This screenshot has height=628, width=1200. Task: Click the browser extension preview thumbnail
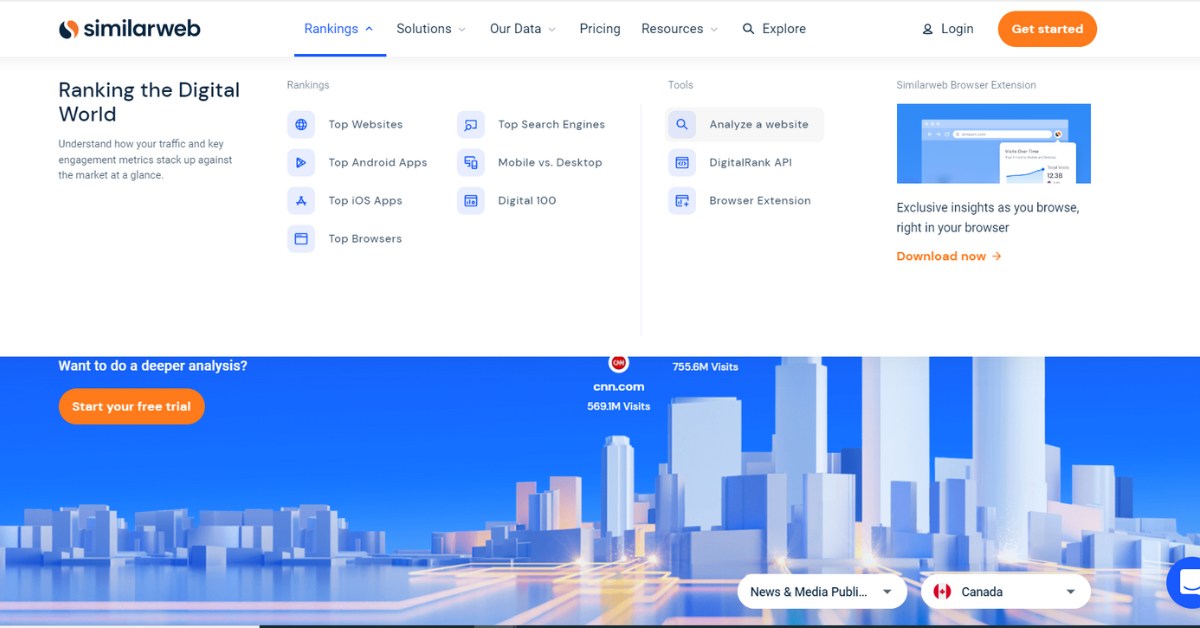(x=993, y=144)
